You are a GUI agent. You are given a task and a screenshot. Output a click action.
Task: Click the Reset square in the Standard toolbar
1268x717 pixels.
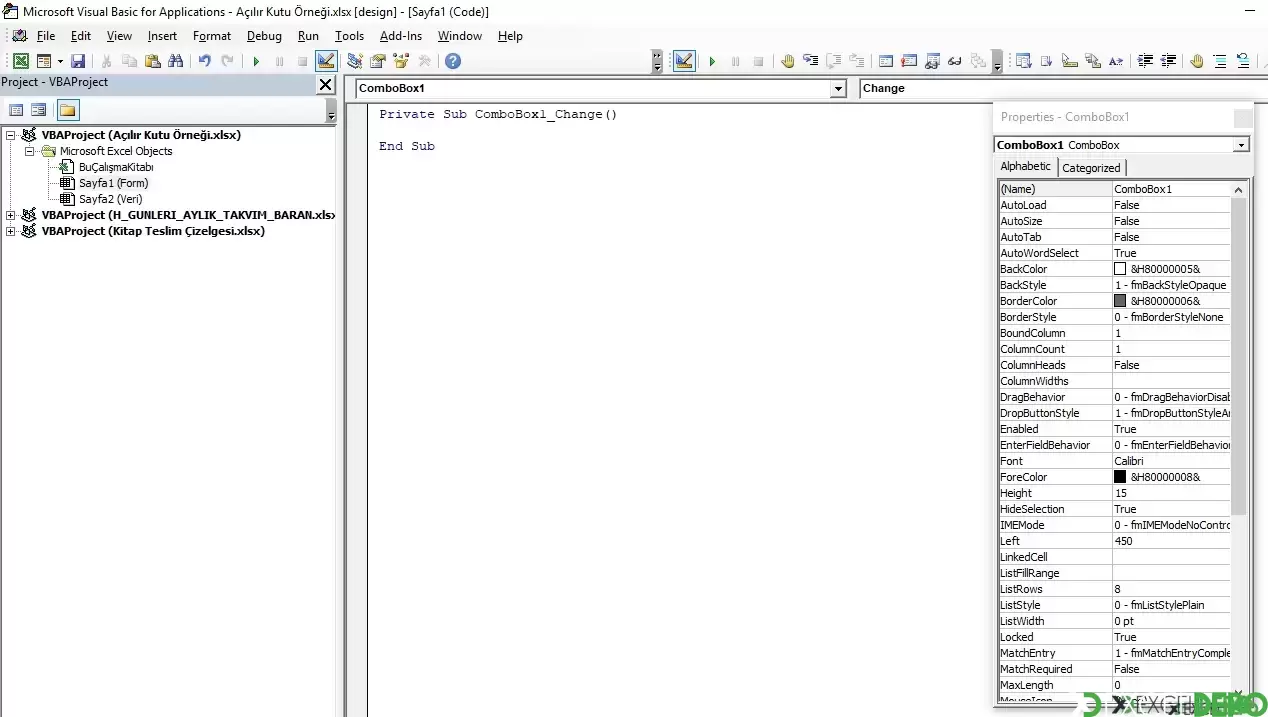click(302, 61)
